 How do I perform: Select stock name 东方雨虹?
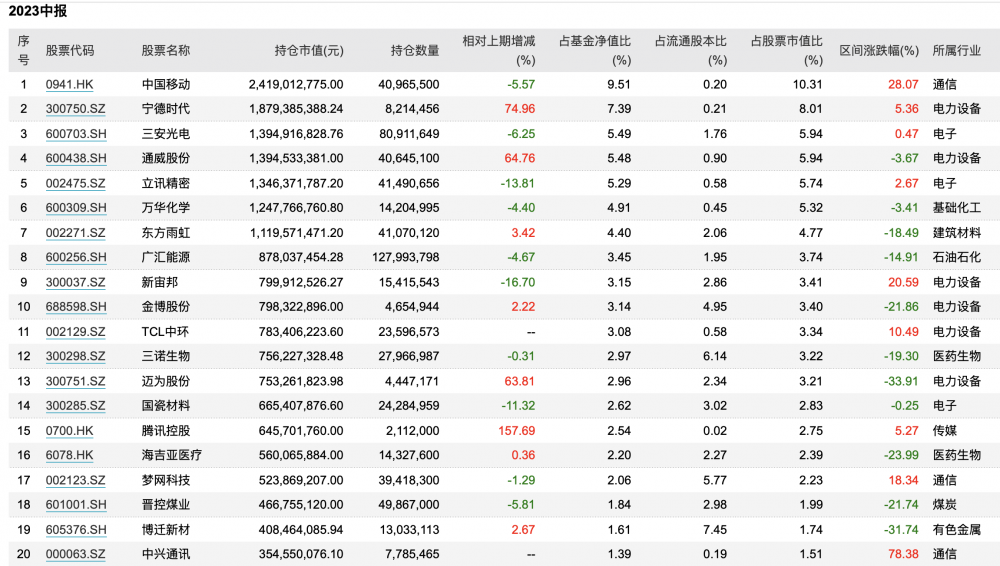click(166, 233)
